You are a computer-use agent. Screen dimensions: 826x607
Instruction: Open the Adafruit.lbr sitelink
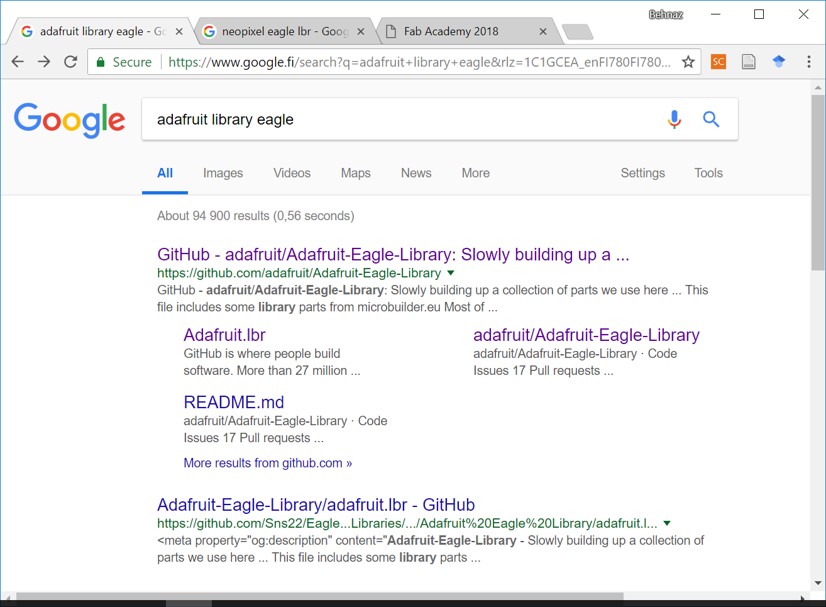click(x=224, y=335)
